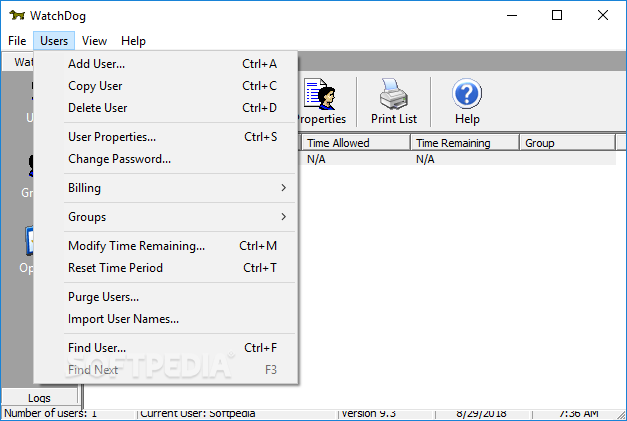Click the Version 9.3 status entry
The width and height of the screenshot is (627, 421).
click(368, 413)
